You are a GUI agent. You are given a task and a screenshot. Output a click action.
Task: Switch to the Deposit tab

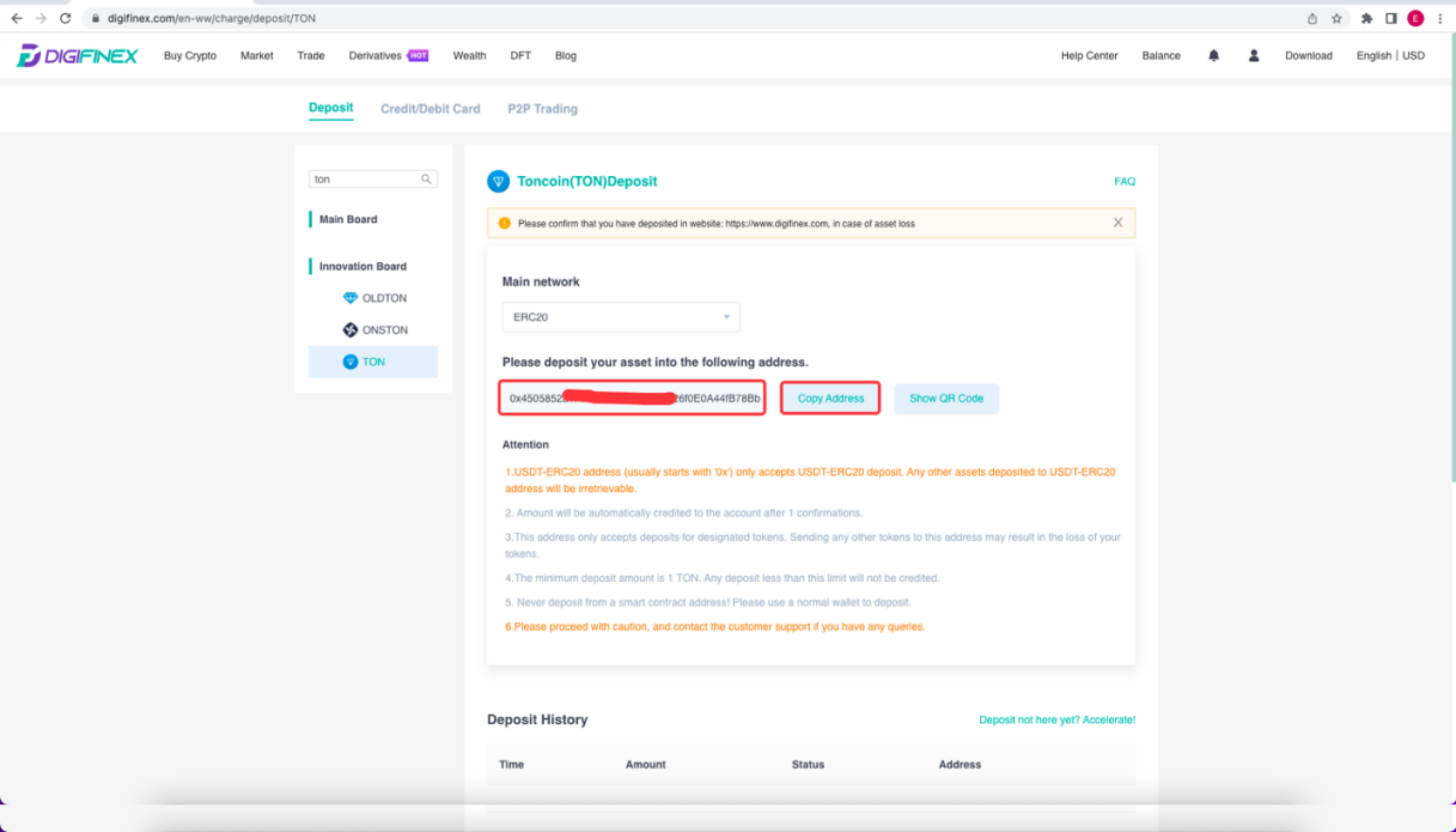pos(330,108)
